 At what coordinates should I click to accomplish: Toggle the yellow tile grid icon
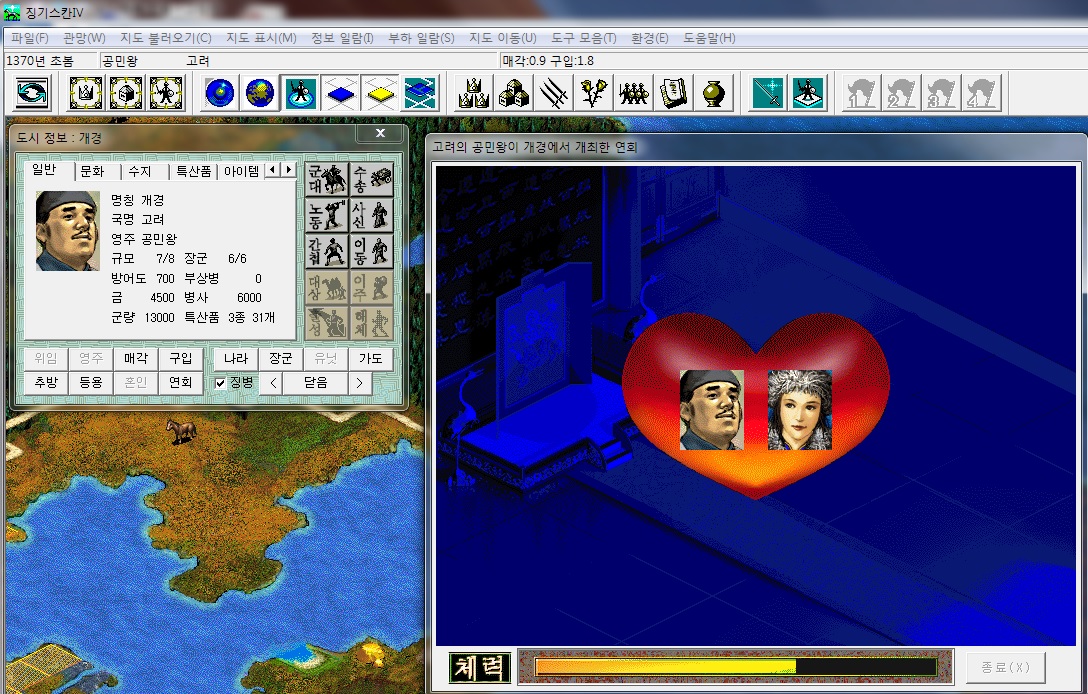[380, 92]
